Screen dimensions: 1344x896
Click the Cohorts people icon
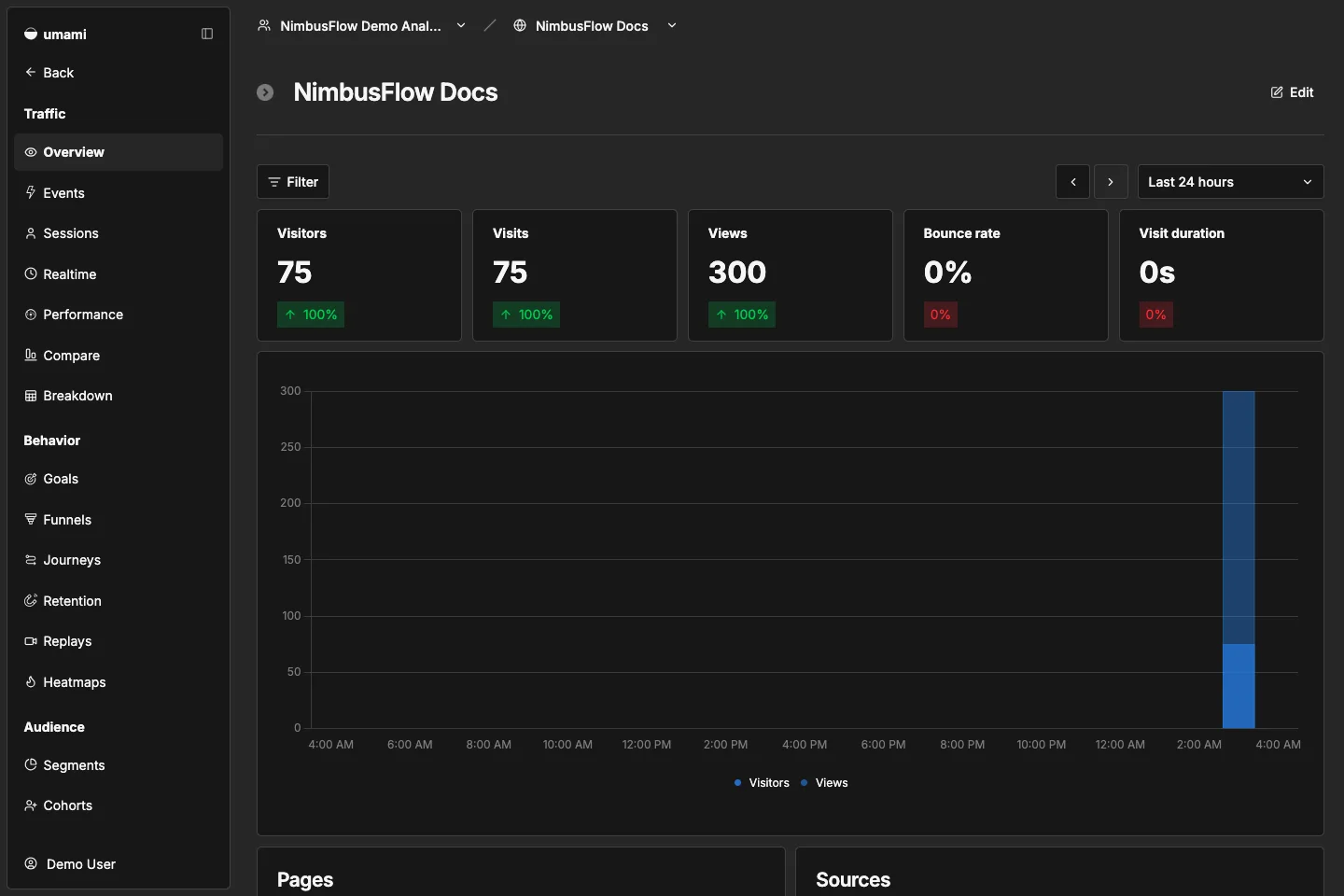[x=31, y=805]
